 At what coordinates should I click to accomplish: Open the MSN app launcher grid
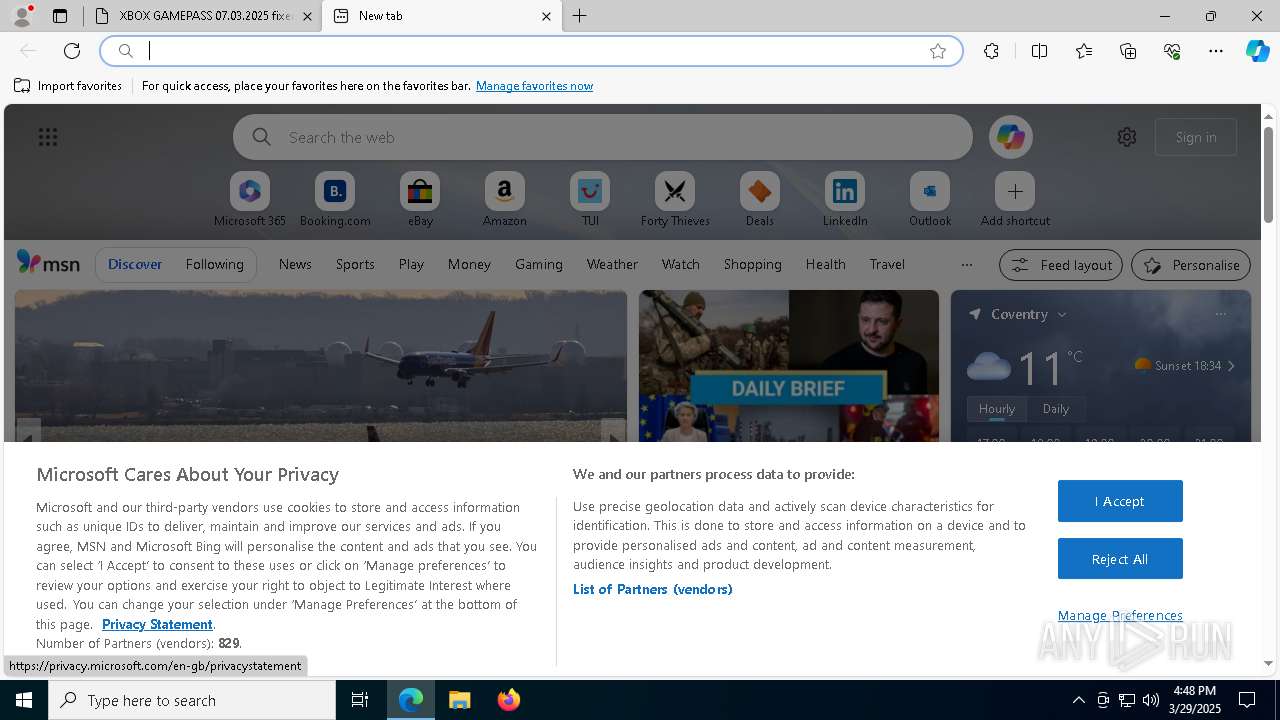48,137
